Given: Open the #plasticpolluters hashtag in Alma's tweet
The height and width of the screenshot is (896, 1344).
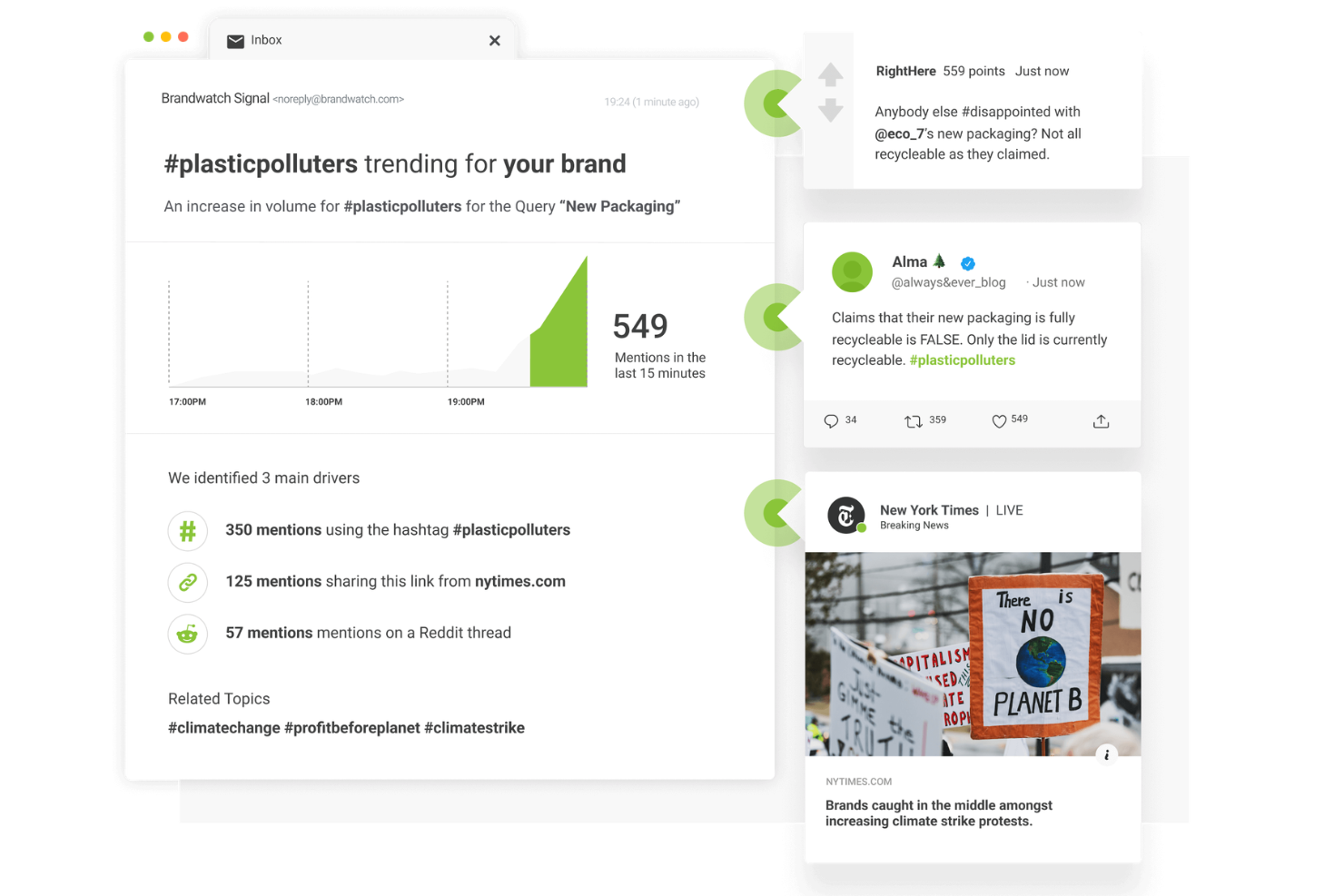Looking at the screenshot, I should tap(962, 359).
